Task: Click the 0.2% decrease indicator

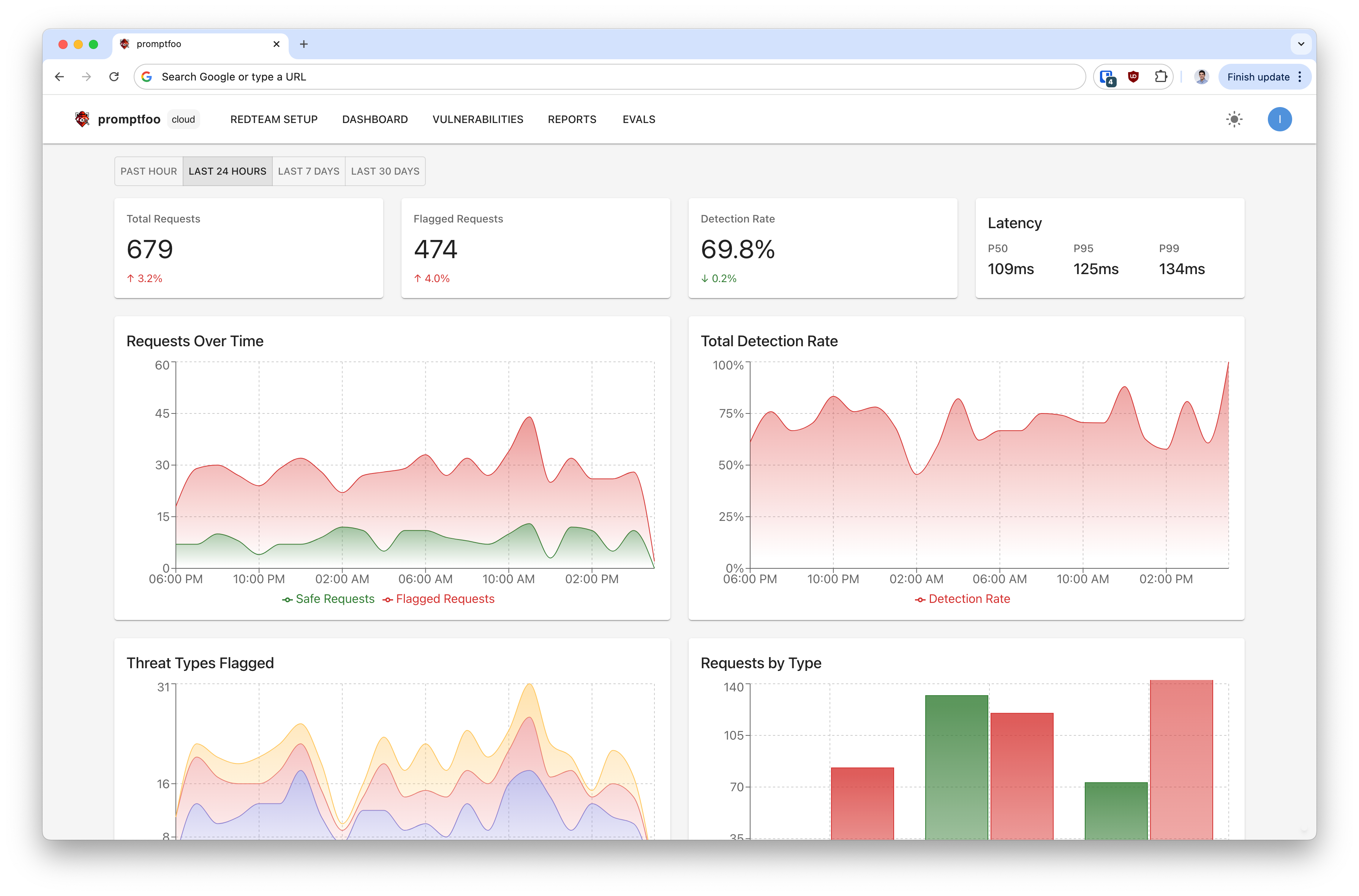Action: 718,278
